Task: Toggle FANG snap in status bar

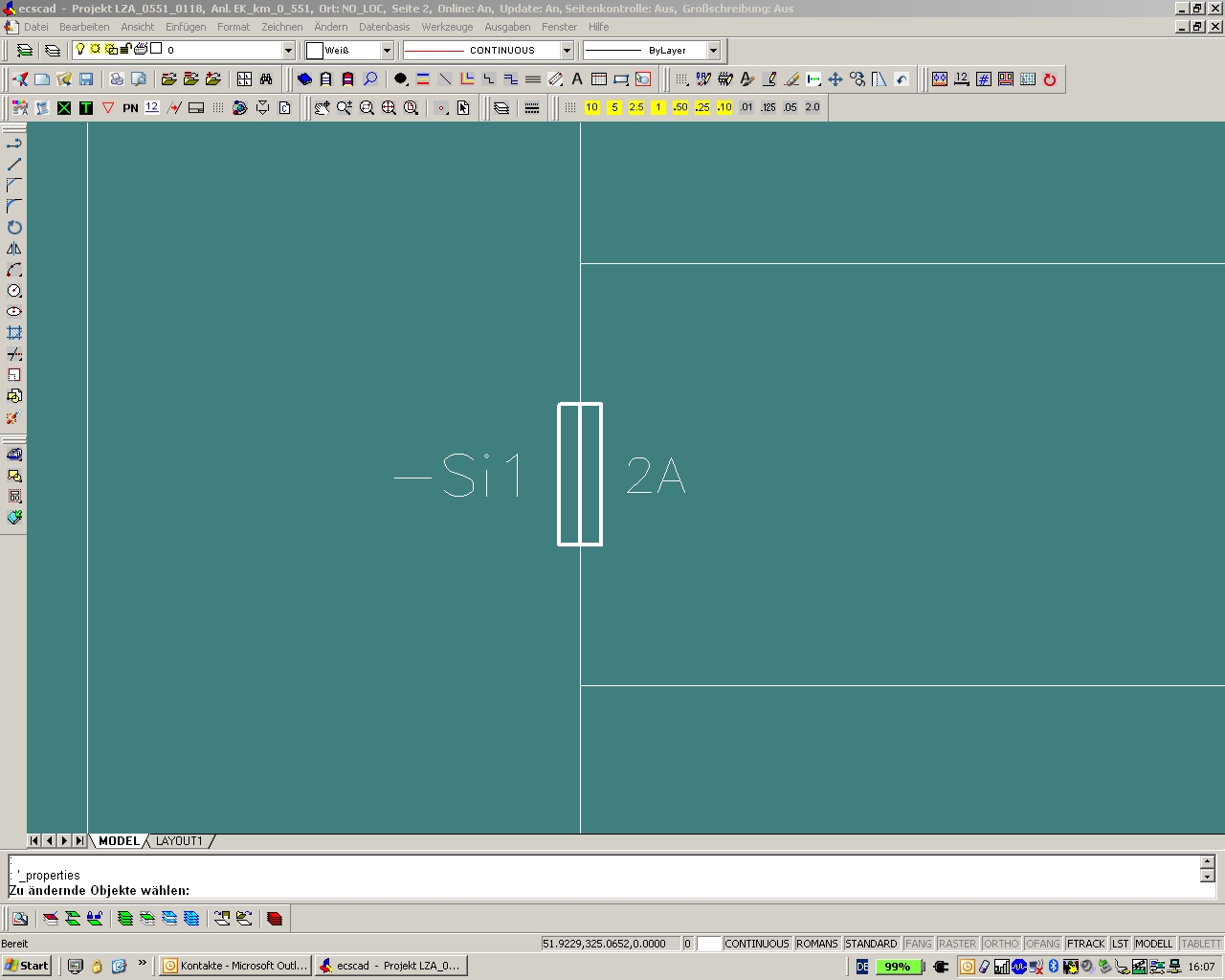Action: [x=918, y=944]
